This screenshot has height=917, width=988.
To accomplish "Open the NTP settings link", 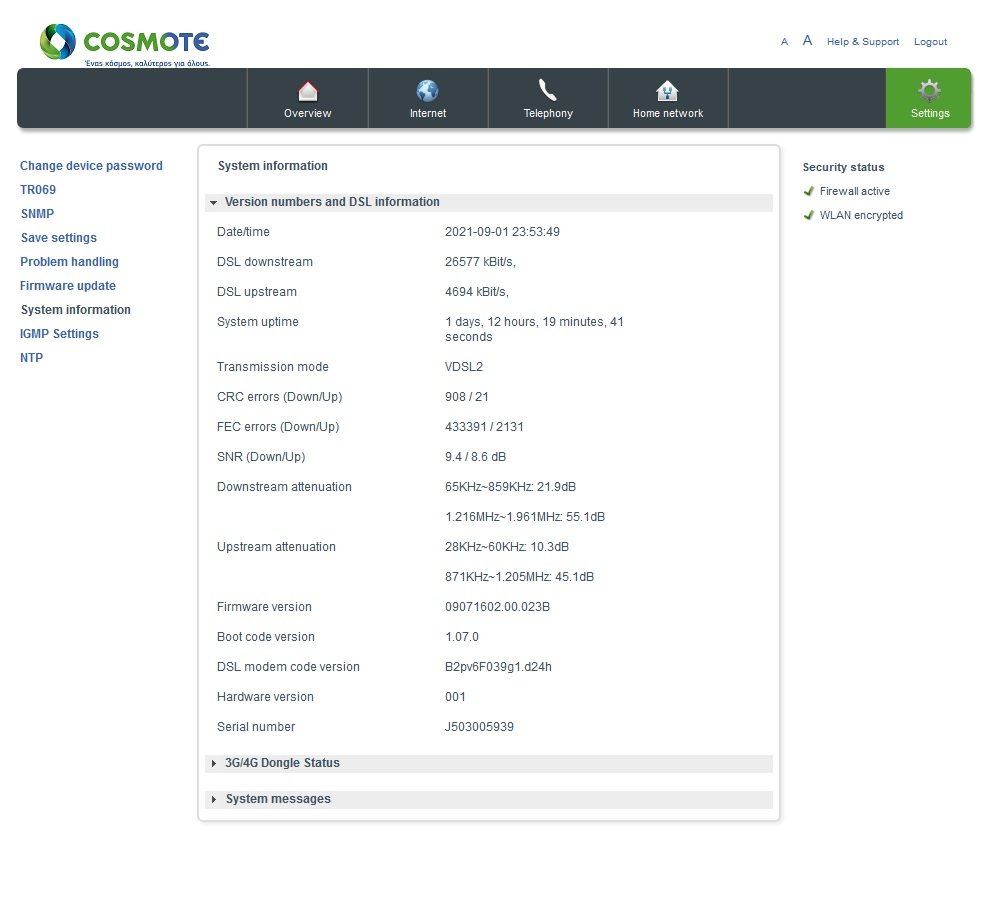I will (x=32, y=357).
